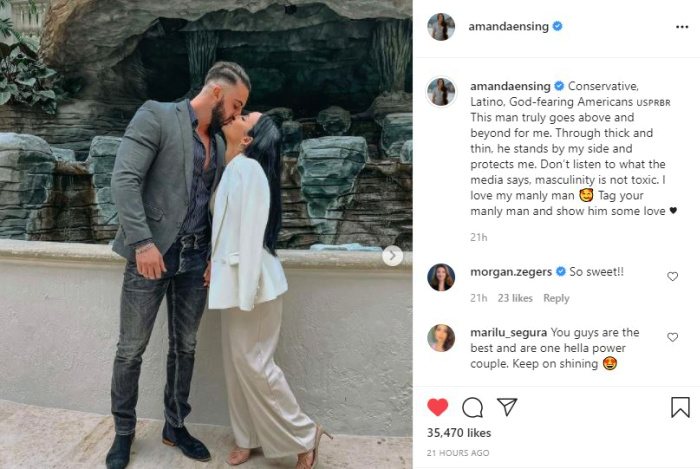The height and width of the screenshot is (469, 700).
Task: Open marilu_segura profile avatar
Action: pos(441,338)
